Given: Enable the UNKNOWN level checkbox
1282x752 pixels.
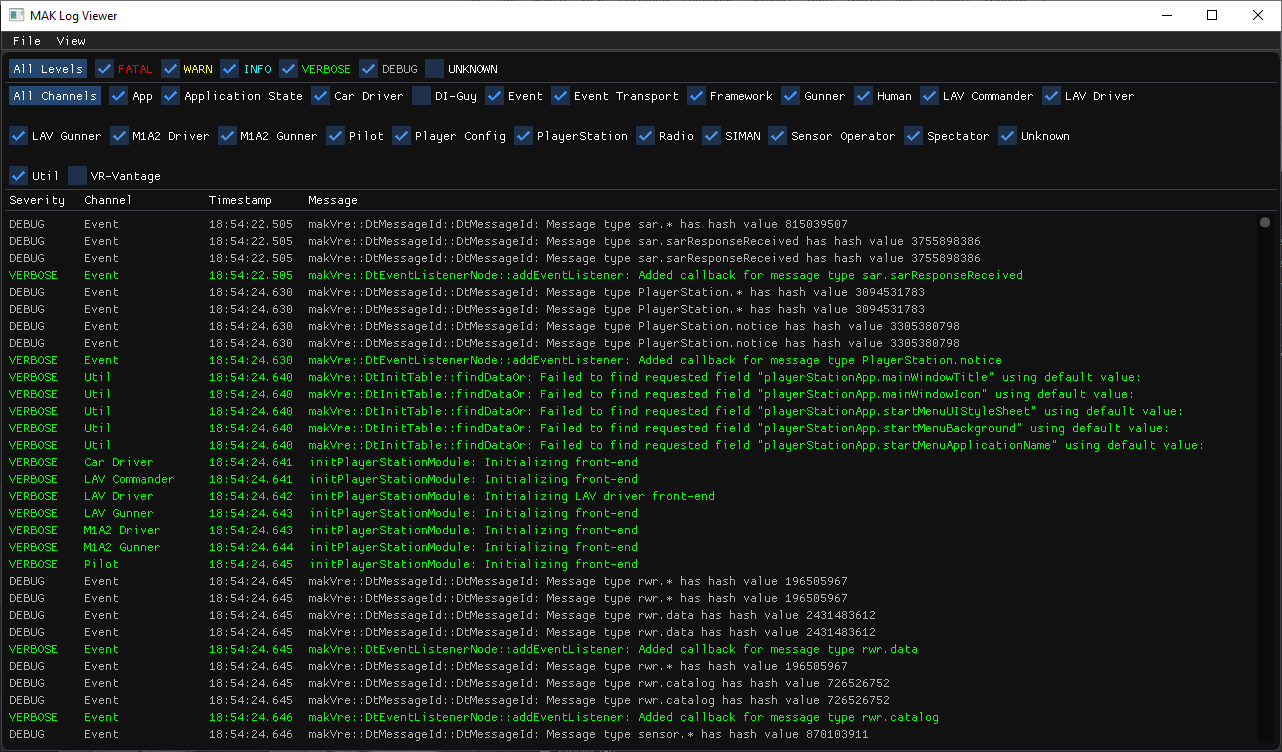Looking at the screenshot, I should coord(434,69).
